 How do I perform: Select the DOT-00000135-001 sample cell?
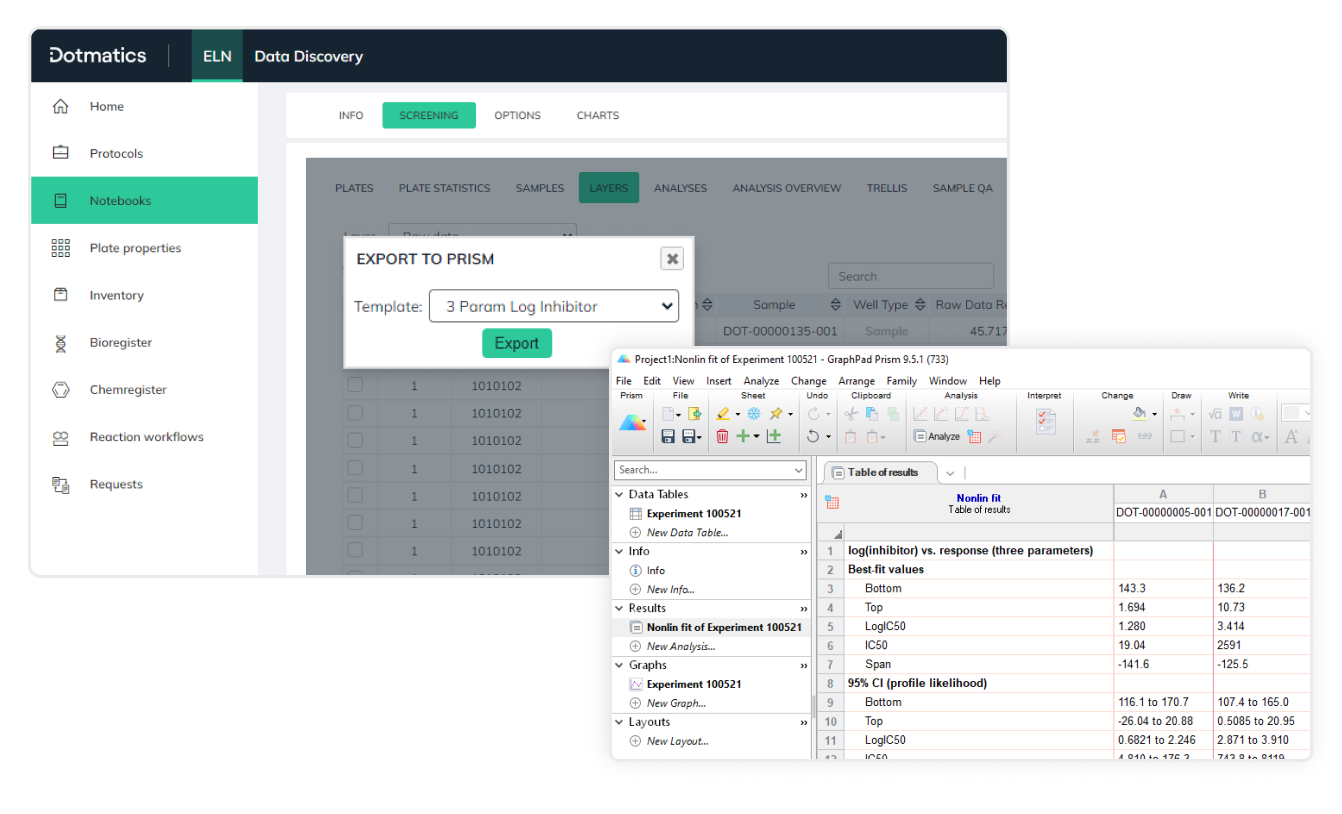point(780,331)
